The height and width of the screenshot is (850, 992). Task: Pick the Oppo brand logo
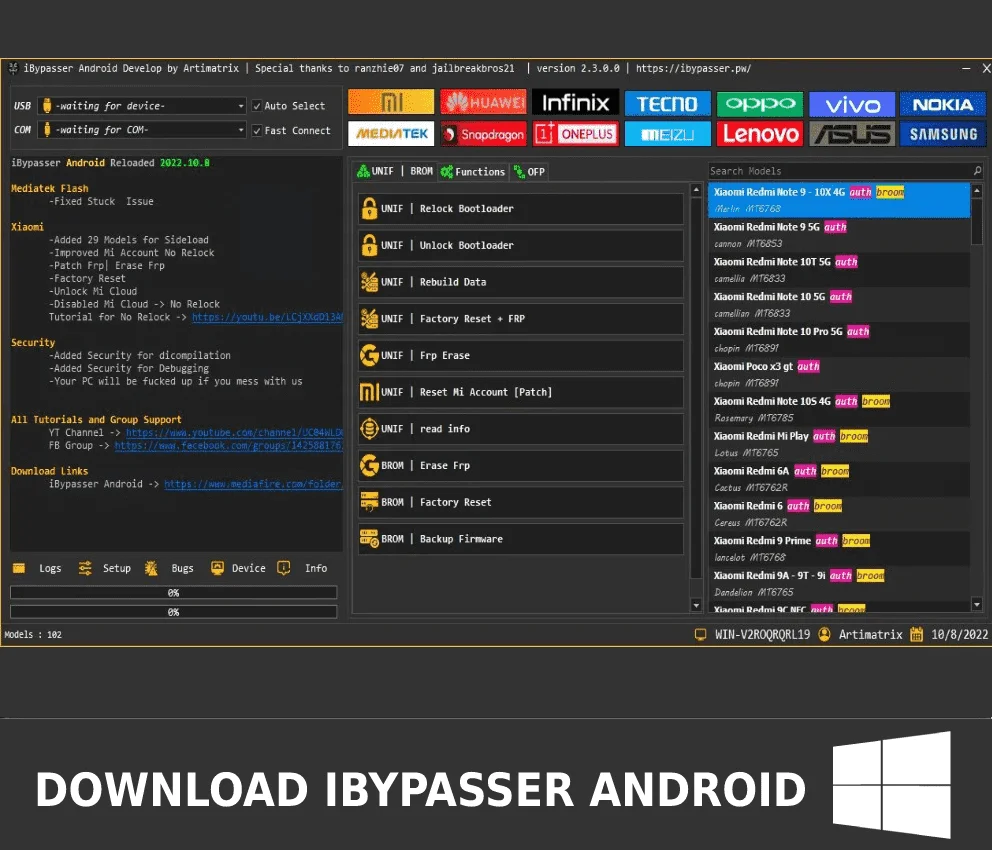(760, 104)
